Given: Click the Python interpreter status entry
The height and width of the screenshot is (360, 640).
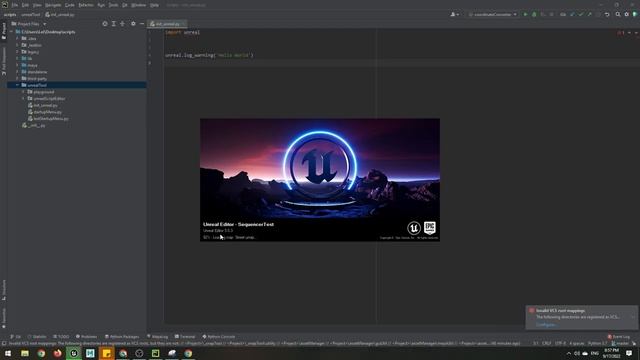Looking at the screenshot, I should coord(597,343).
